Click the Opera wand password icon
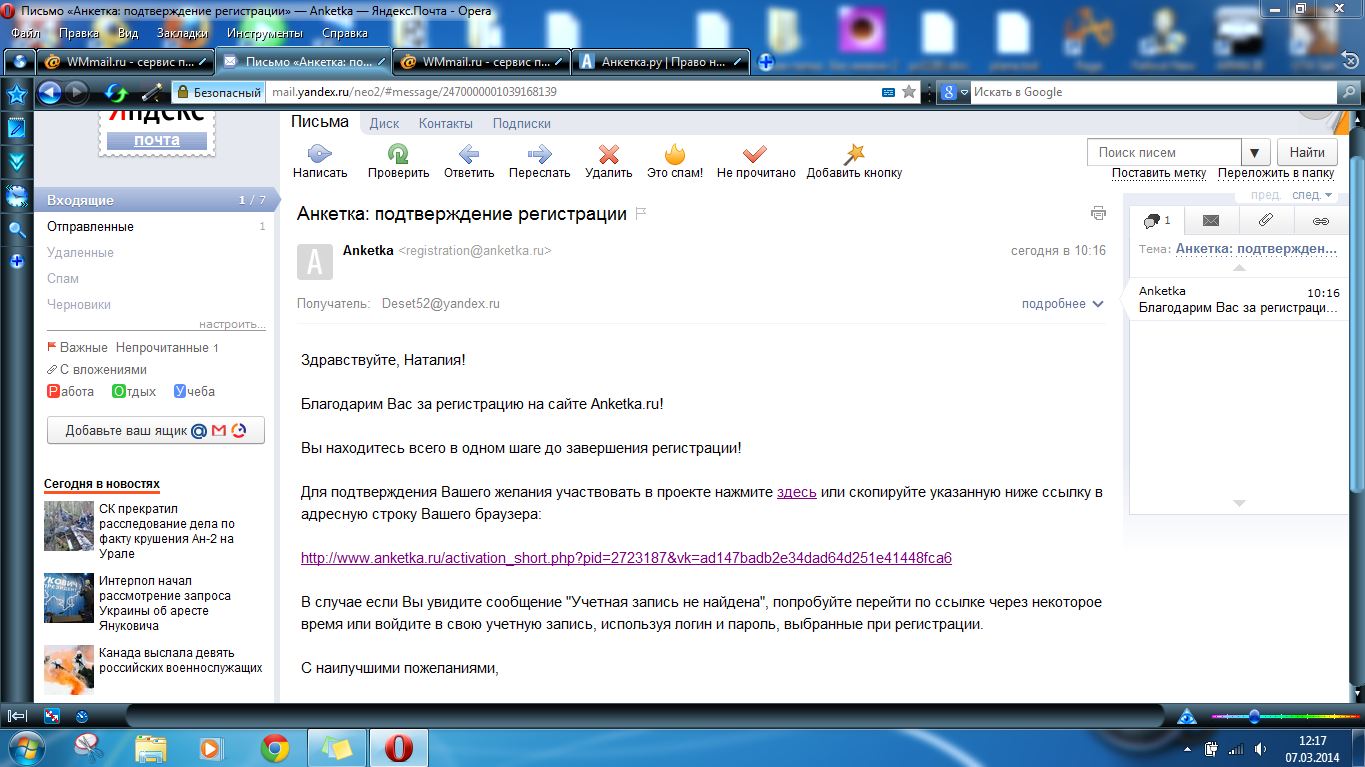Screen dimensions: 1365x767 pyautogui.click(x=152, y=93)
